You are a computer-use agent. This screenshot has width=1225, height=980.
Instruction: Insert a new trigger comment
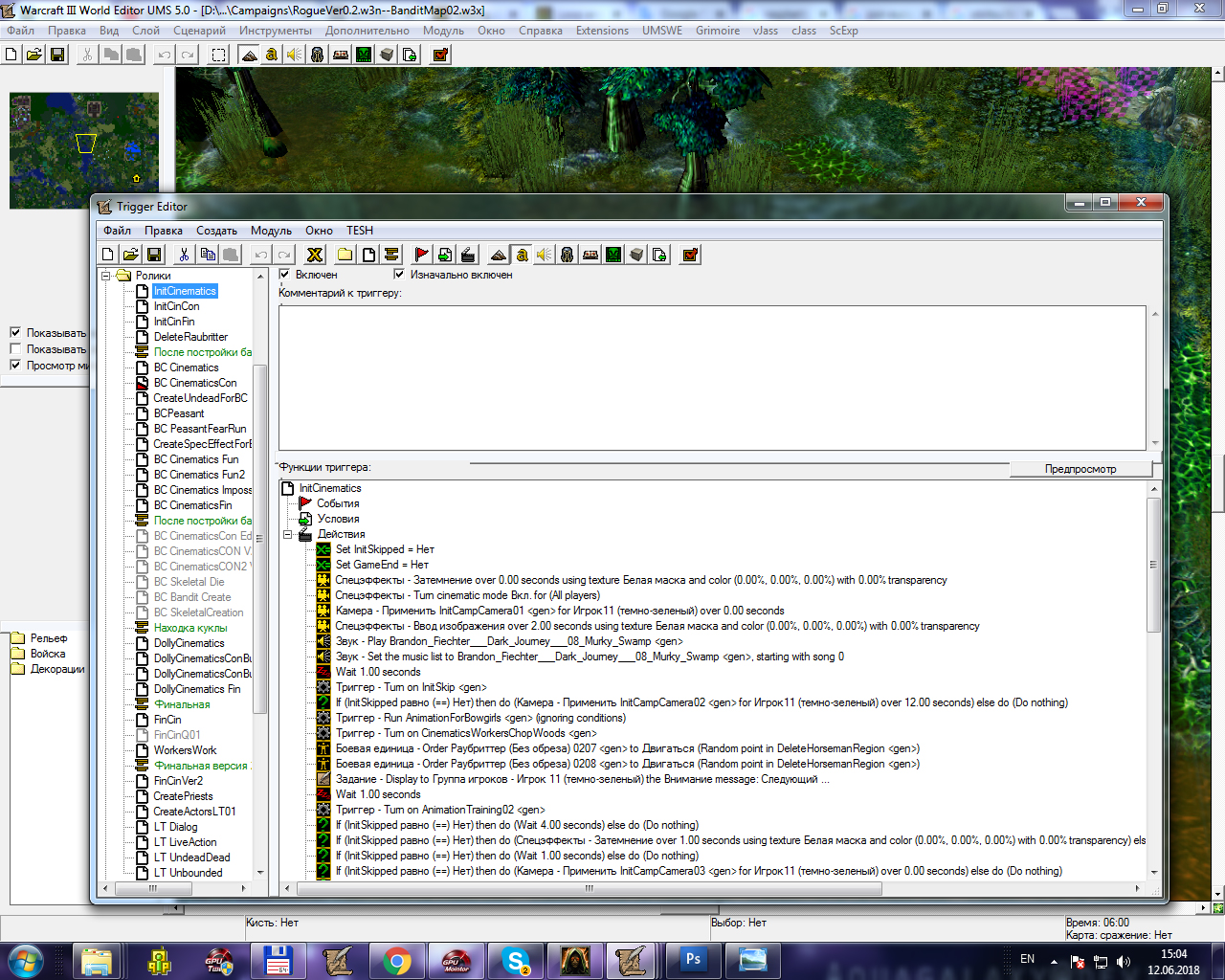pos(391,255)
